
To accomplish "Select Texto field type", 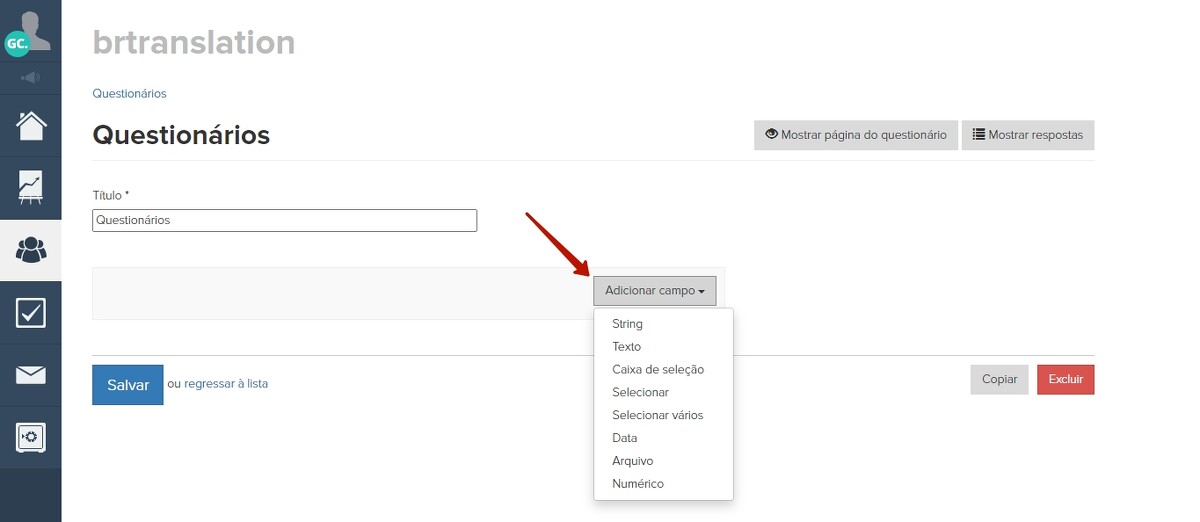I will click(x=626, y=347).
